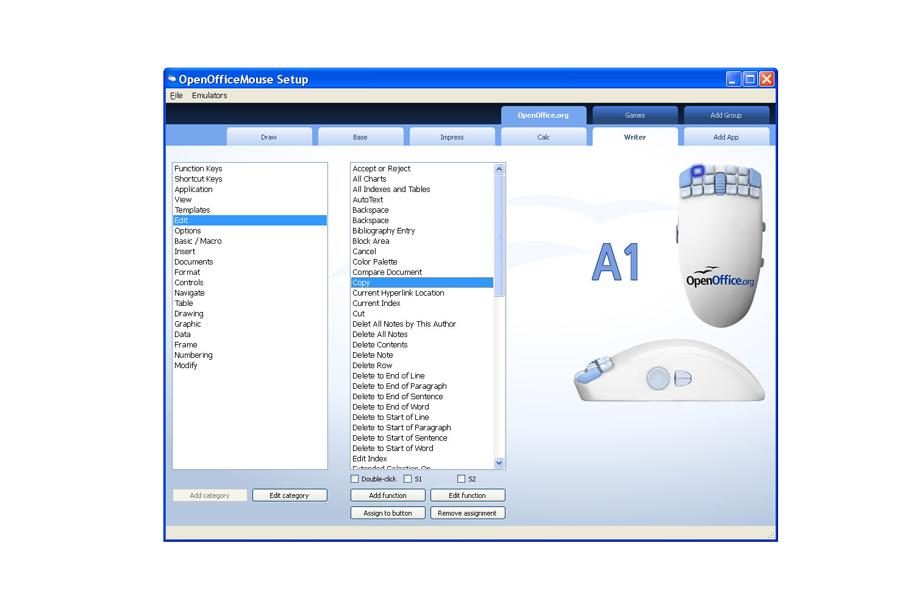
Task: Open the File menu
Action: click(x=176, y=96)
